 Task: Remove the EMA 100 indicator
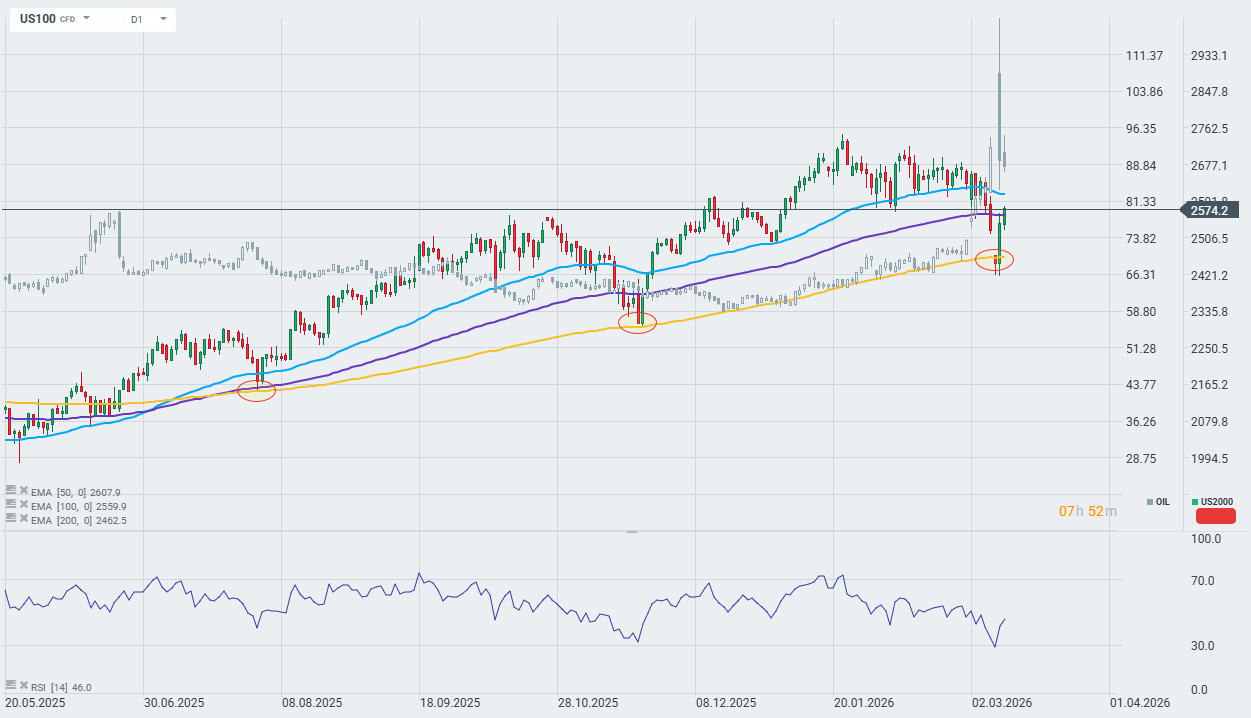click(x=23, y=505)
